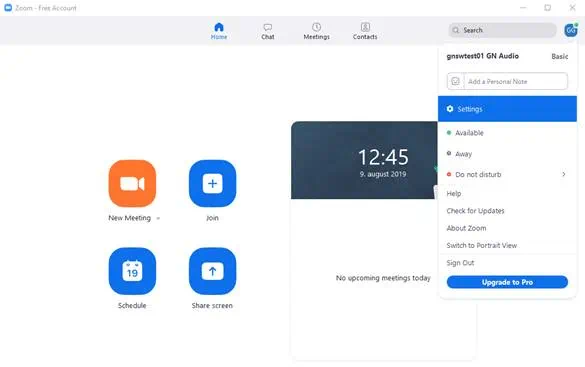This screenshot has width=585, height=367.
Task: Open Help from the profile menu
Action: pos(454,194)
